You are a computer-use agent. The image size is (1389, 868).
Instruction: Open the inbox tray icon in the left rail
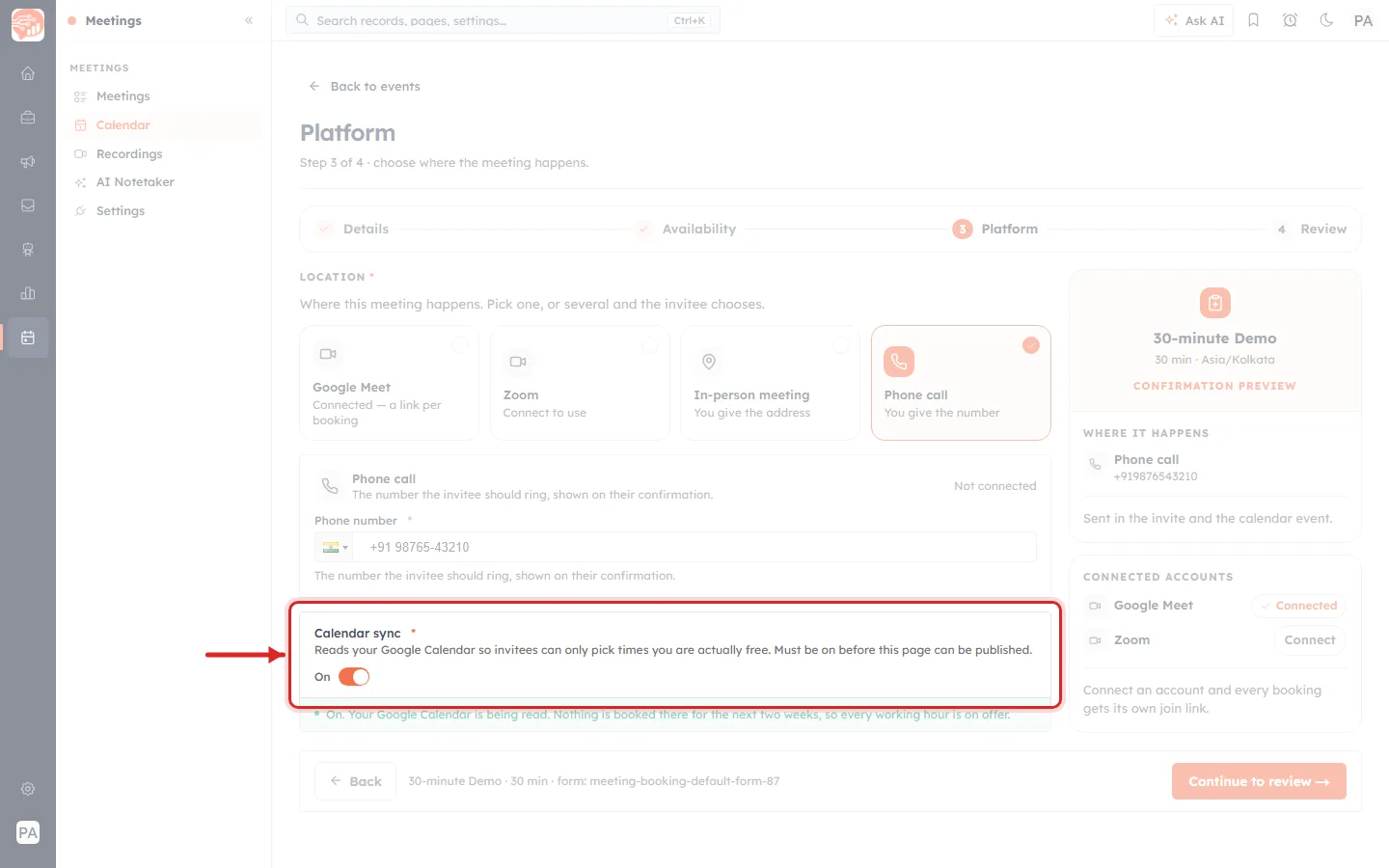[x=28, y=205]
